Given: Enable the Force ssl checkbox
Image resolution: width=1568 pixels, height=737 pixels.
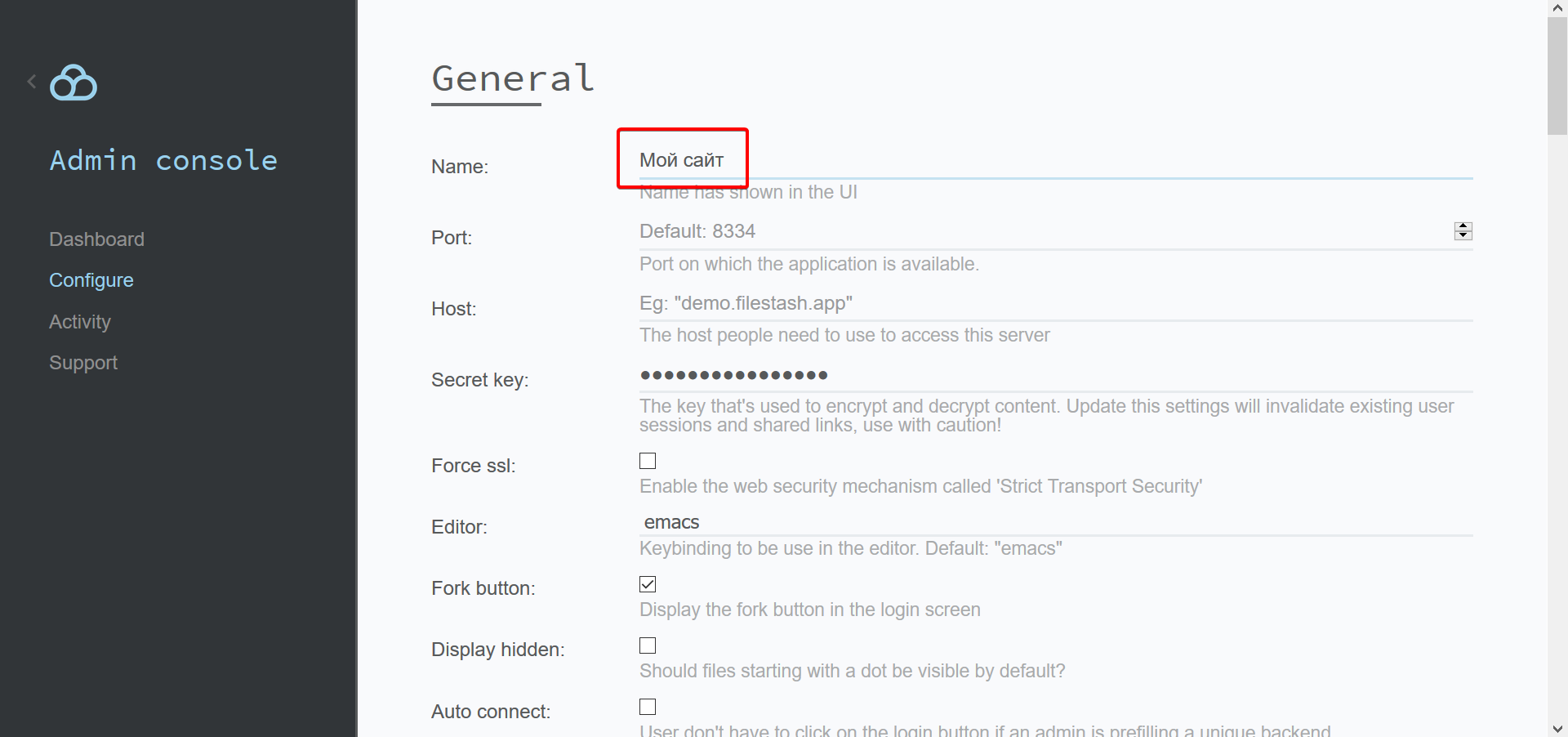Looking at the screenshot, I should [648, 461].
